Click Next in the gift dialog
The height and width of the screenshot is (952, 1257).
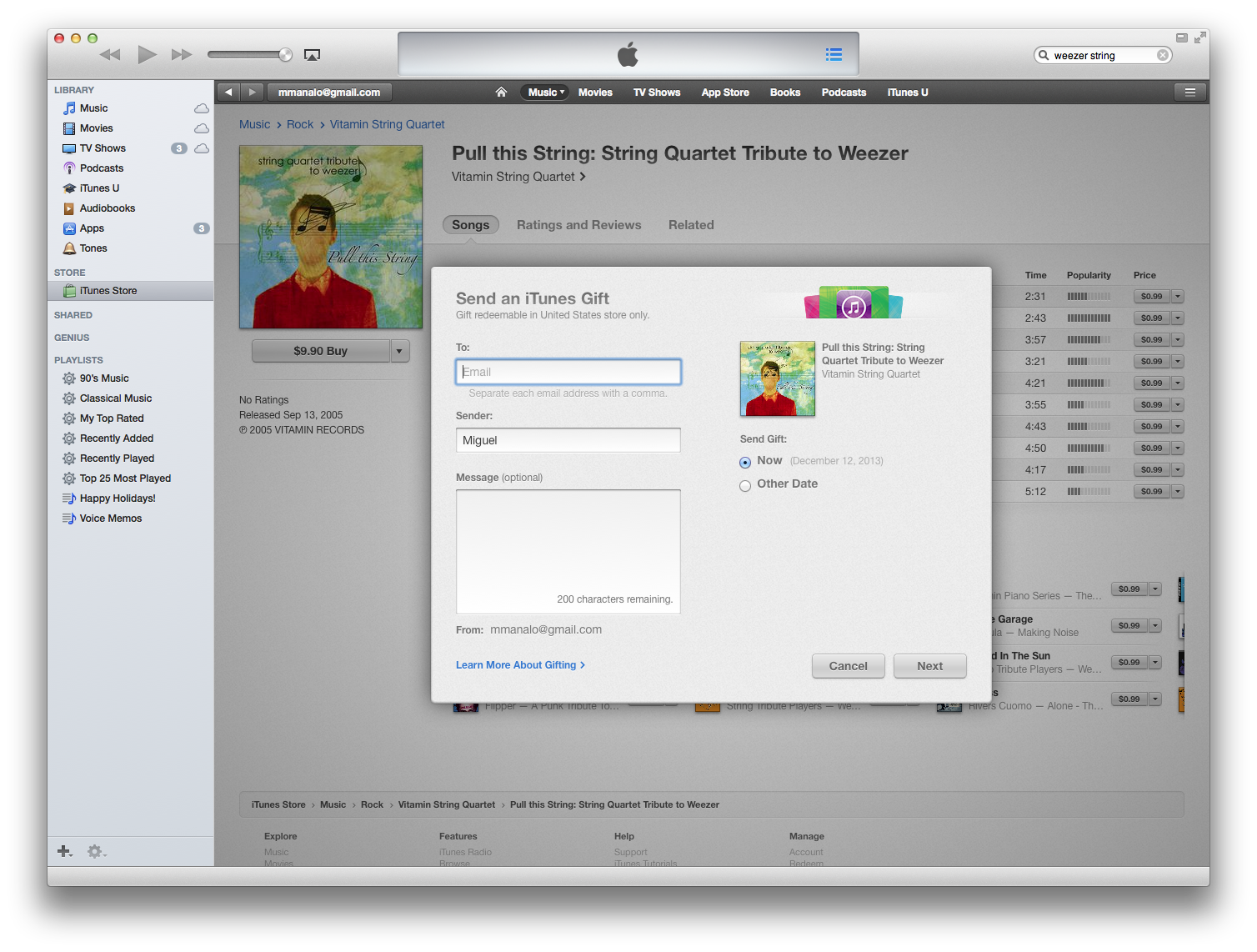[930, 666]
